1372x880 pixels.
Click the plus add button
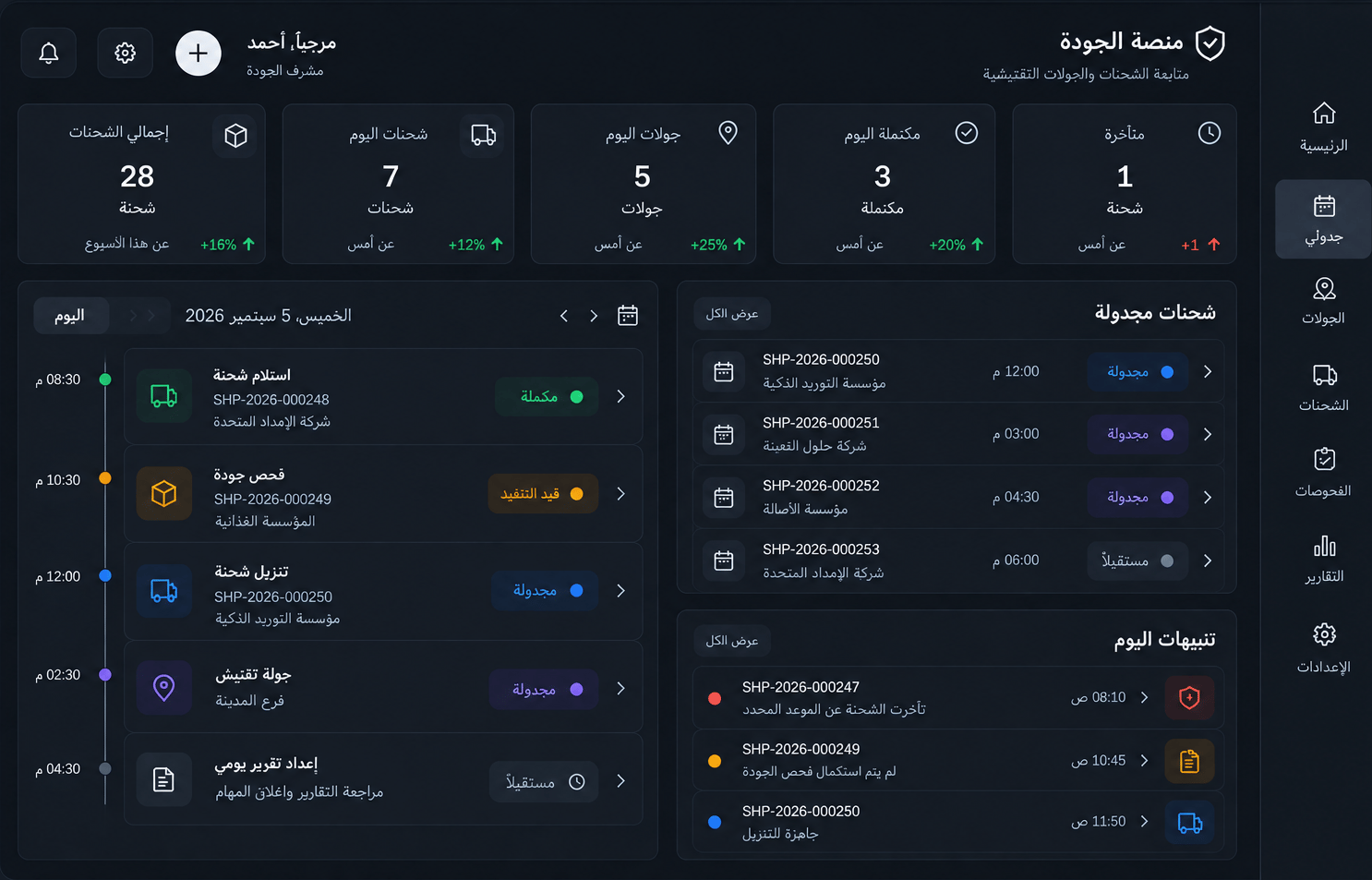pos(199,54)
